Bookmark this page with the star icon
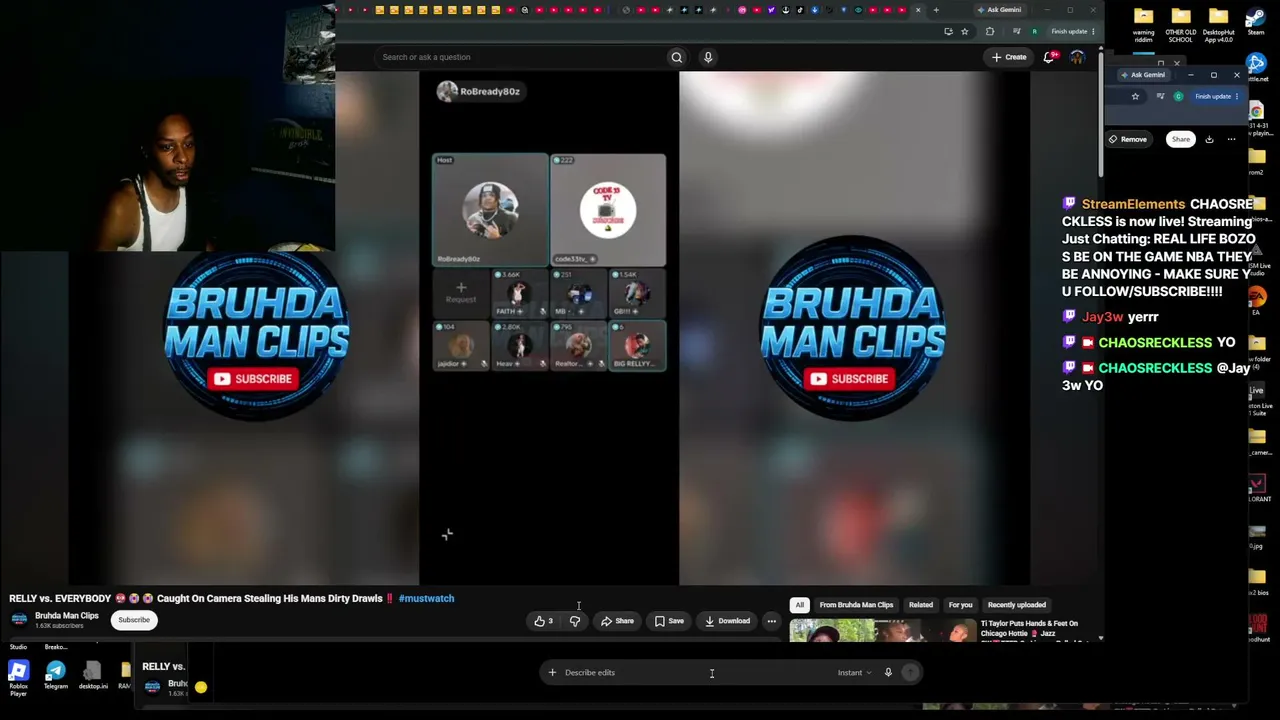Viewport: 1280px width, 720px height. pos(964,31)
